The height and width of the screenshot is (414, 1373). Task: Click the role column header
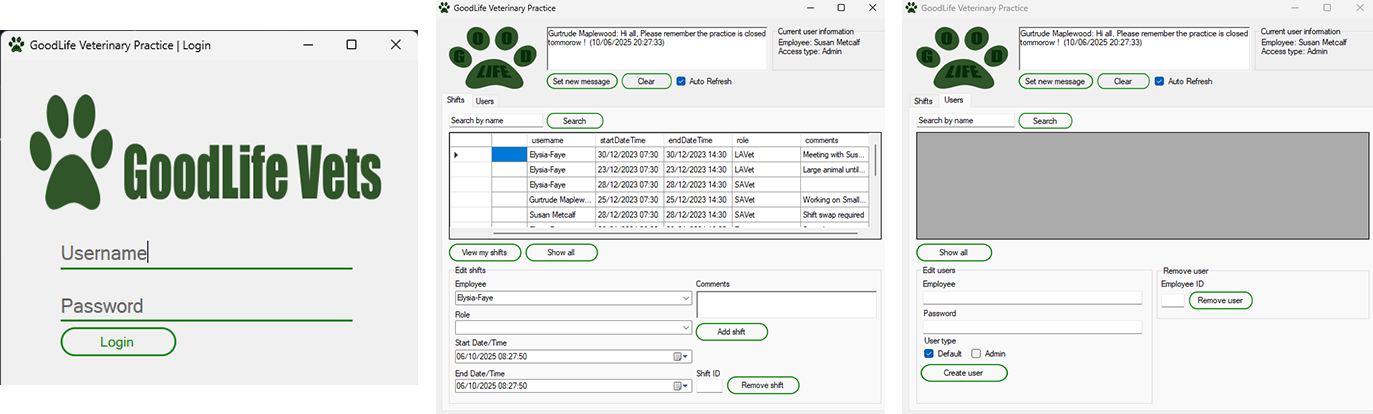(766, 140)
